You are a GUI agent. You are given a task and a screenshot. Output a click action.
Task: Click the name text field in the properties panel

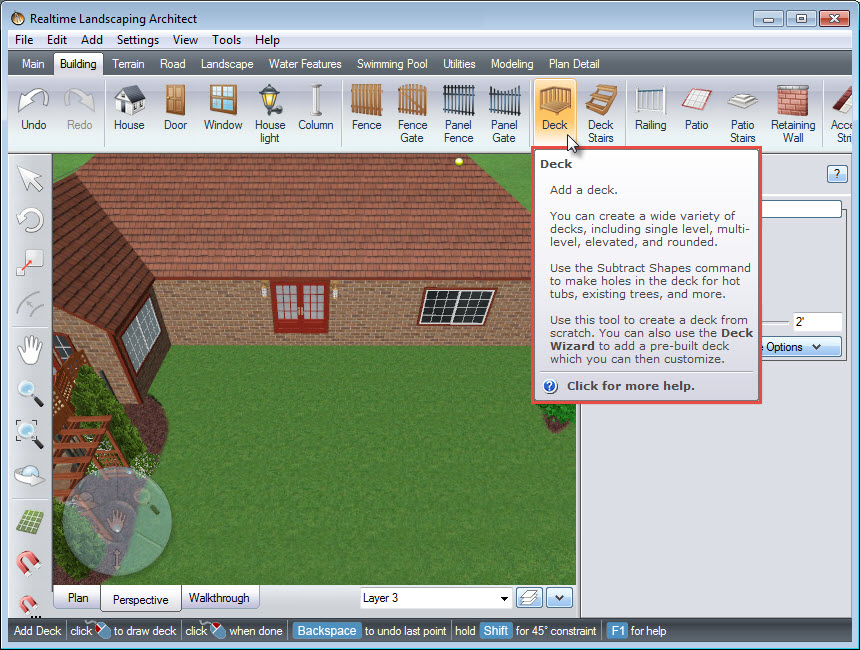point(801,209)
